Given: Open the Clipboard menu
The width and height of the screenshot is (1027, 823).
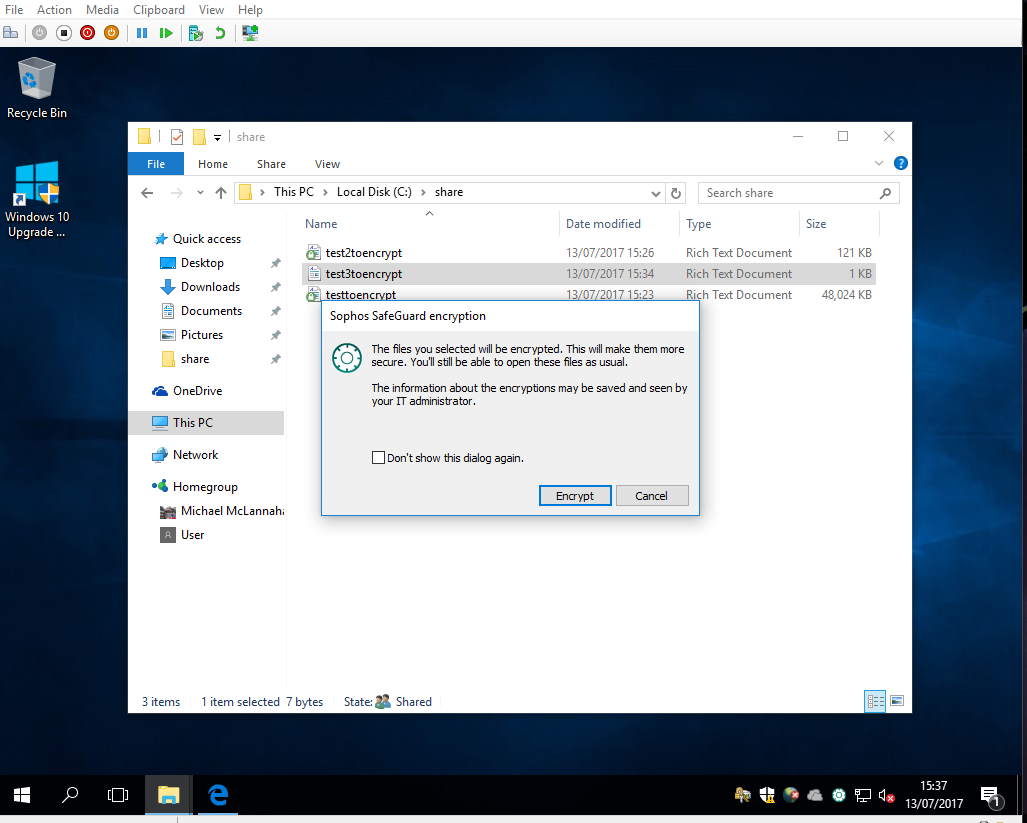Looking at the screenshot, I should (159, 10).
